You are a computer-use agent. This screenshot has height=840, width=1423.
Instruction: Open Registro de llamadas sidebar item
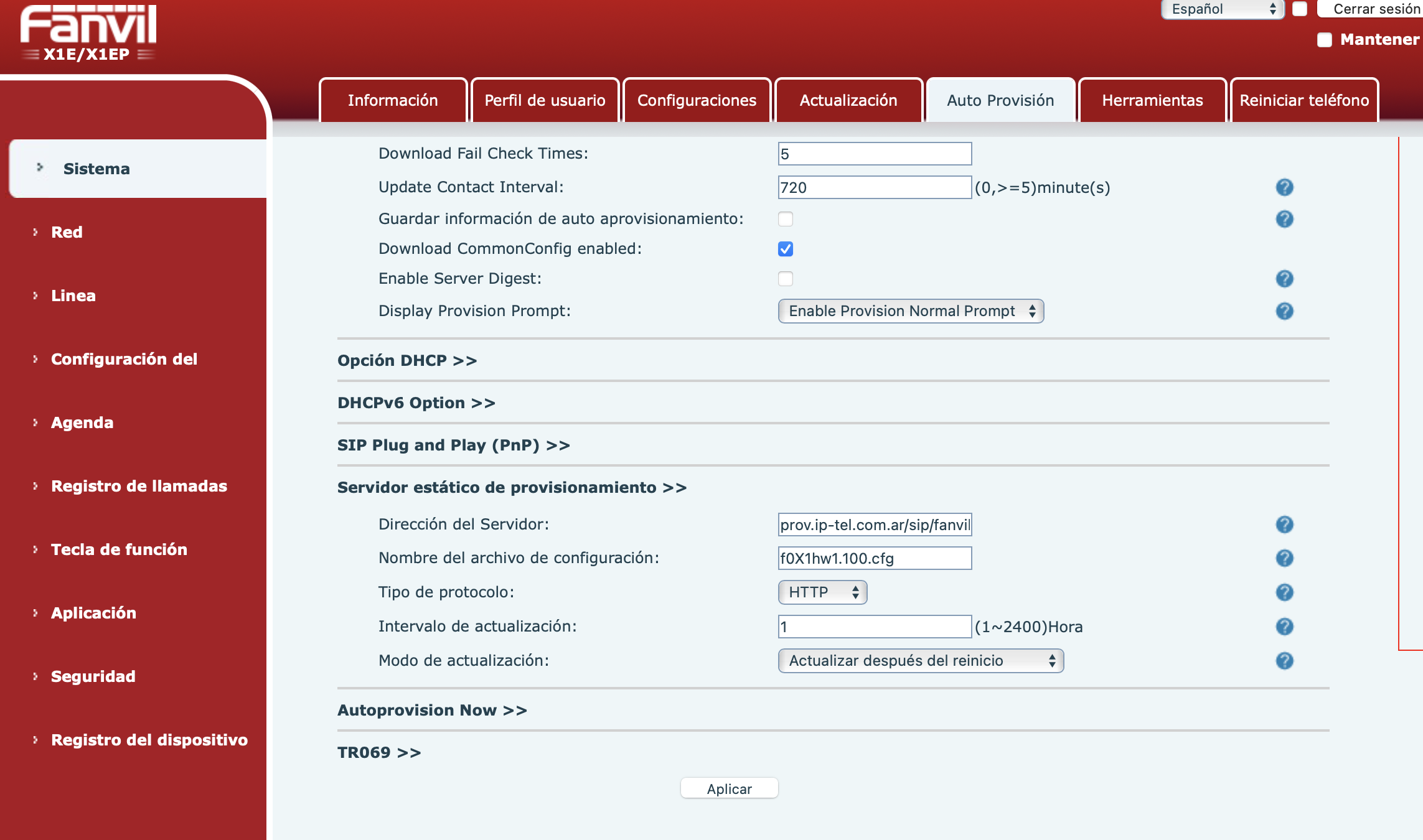pyautogui.click(x=139, y=486)
